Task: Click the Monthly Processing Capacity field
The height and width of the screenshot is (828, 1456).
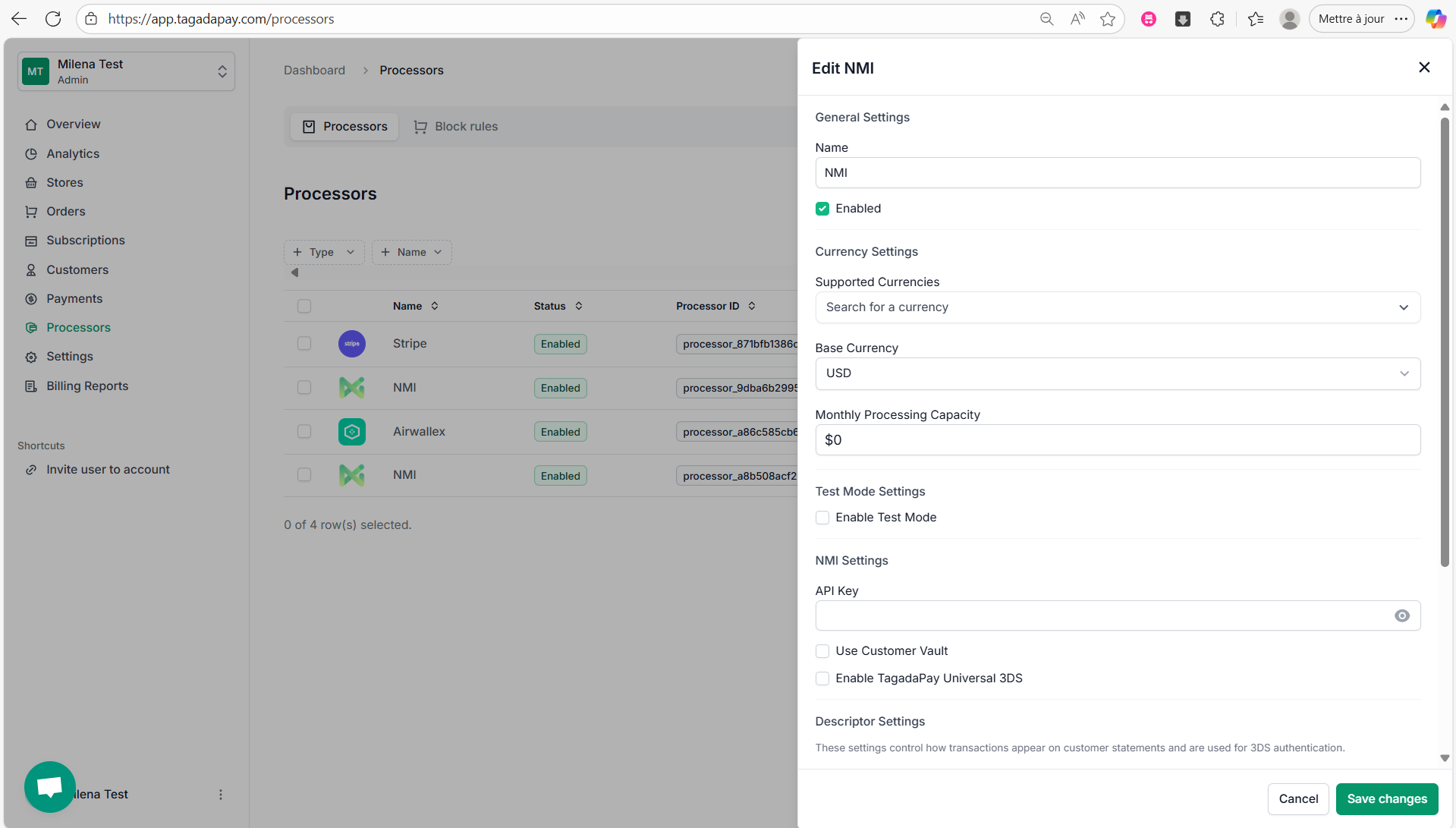Action: pyautogui.click(x=1118, y=440)
